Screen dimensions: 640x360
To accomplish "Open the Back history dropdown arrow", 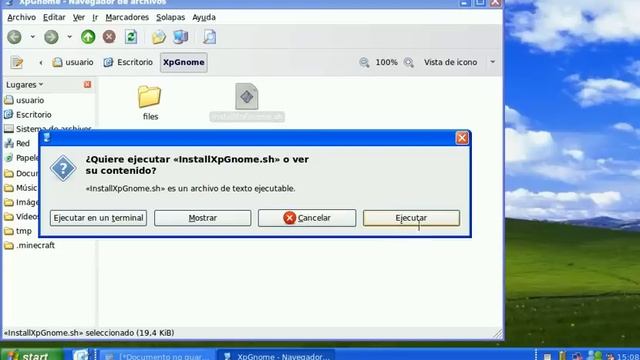I will coord(33,37).
